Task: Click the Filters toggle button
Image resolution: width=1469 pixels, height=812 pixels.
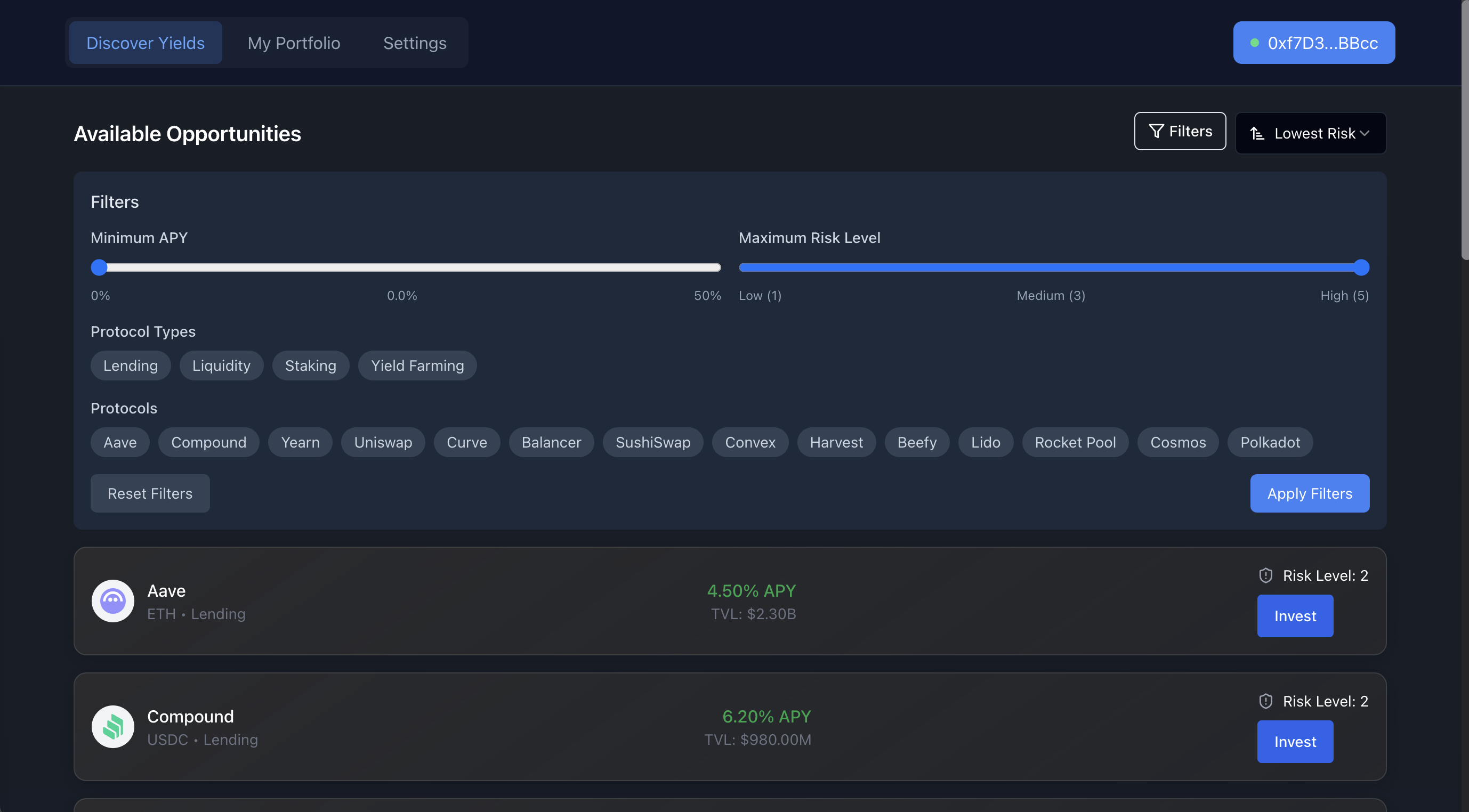Action: click(1180, 131)
